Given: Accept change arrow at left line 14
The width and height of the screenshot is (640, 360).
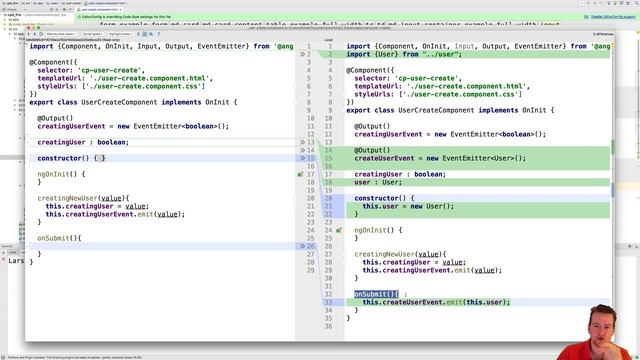Looking at the screenshot, I should (302, 150).
